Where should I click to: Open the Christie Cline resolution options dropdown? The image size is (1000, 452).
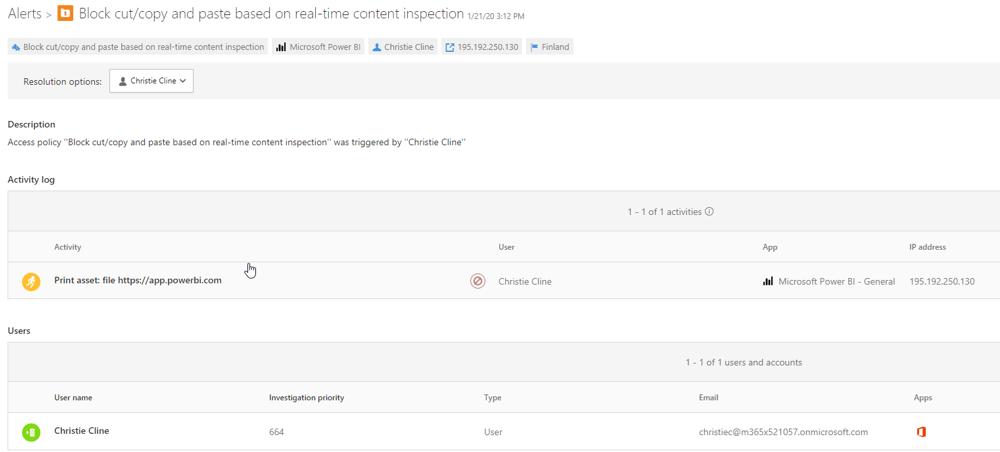[152, 81]
